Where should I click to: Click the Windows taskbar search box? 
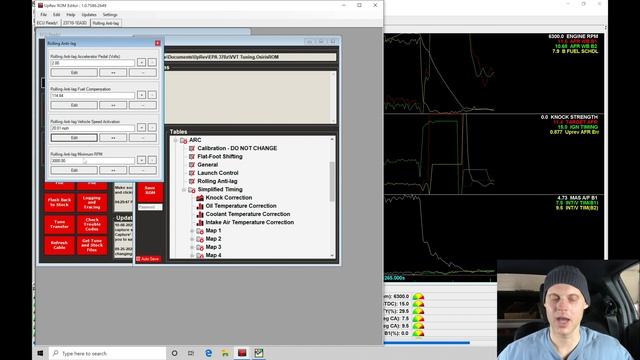pyautogui.click(x=107, y=353)
